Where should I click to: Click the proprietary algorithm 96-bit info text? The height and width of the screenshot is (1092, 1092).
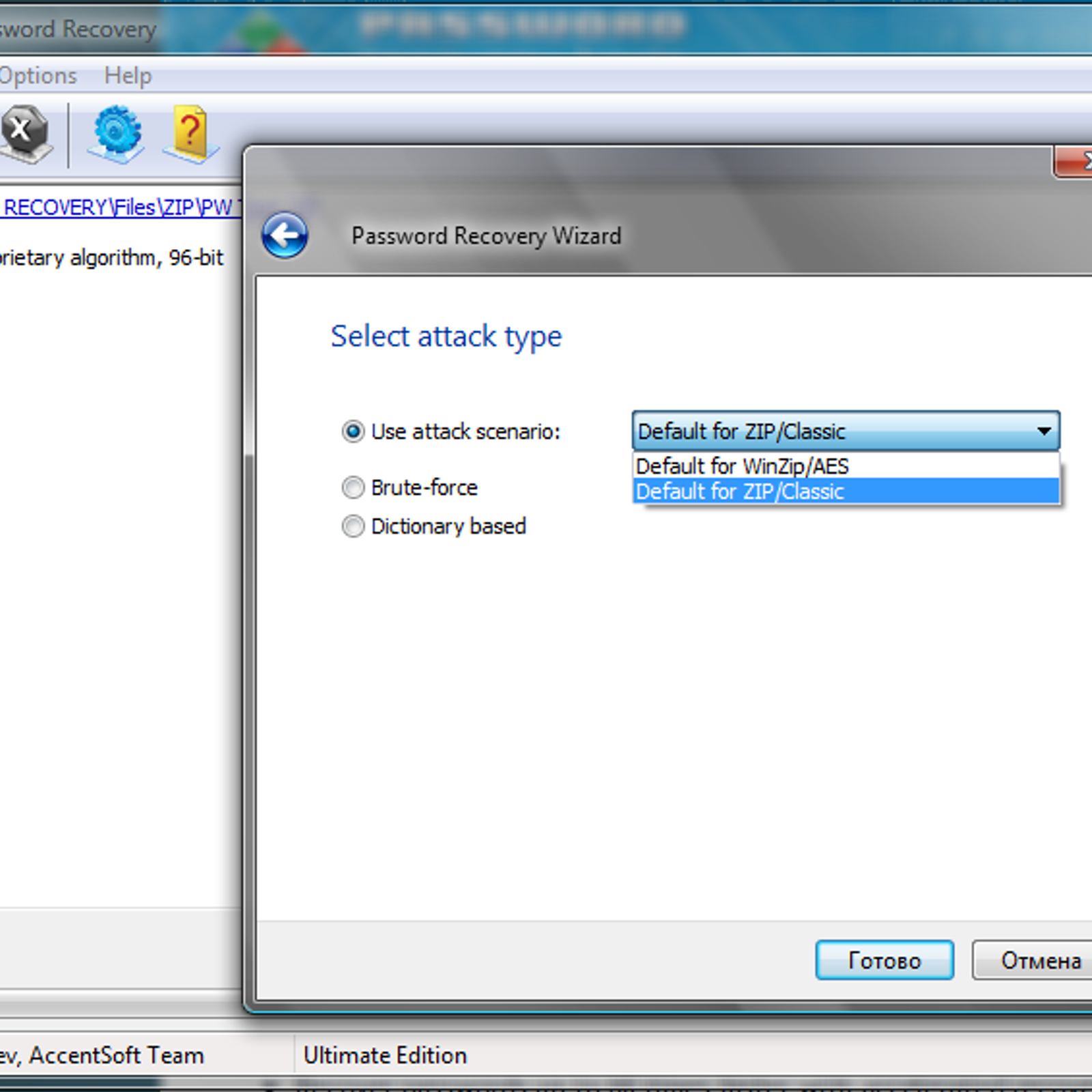point(112,257)
